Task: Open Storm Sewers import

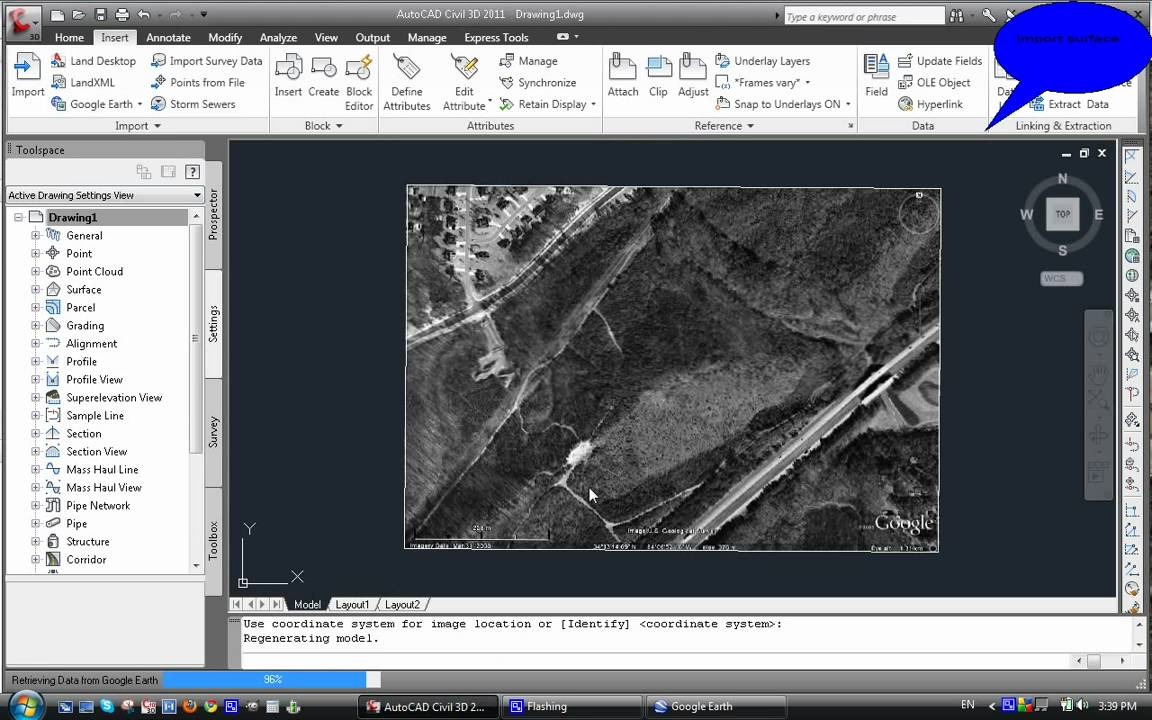Action: 193,104
